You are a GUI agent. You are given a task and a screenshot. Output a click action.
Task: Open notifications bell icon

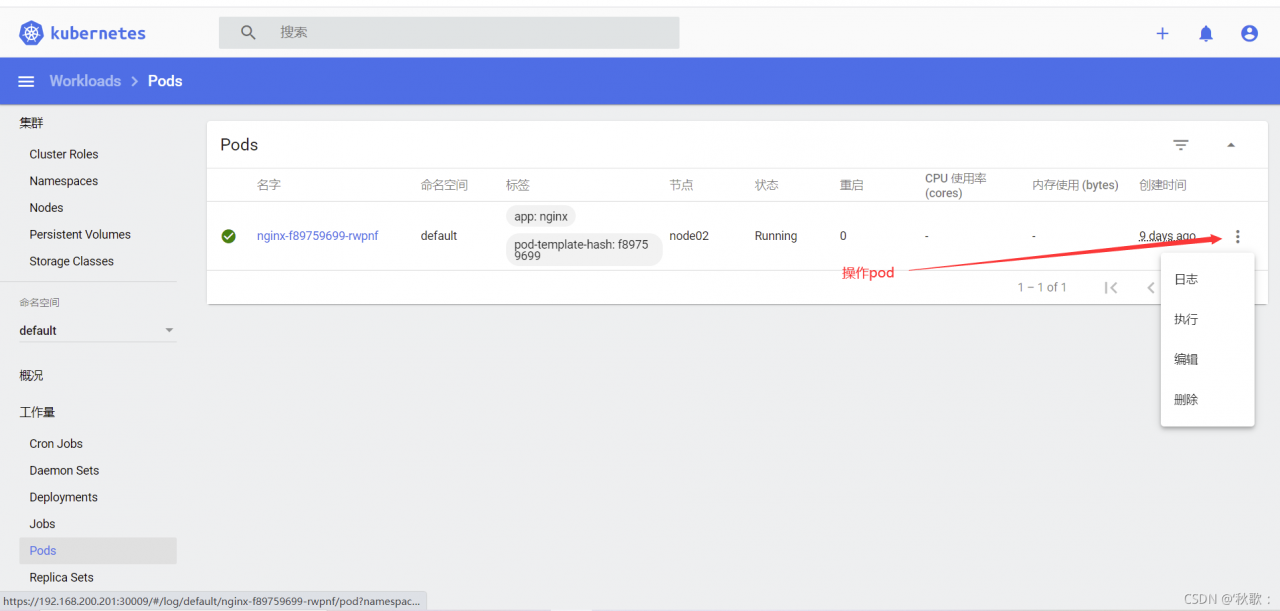[1206, 33]
